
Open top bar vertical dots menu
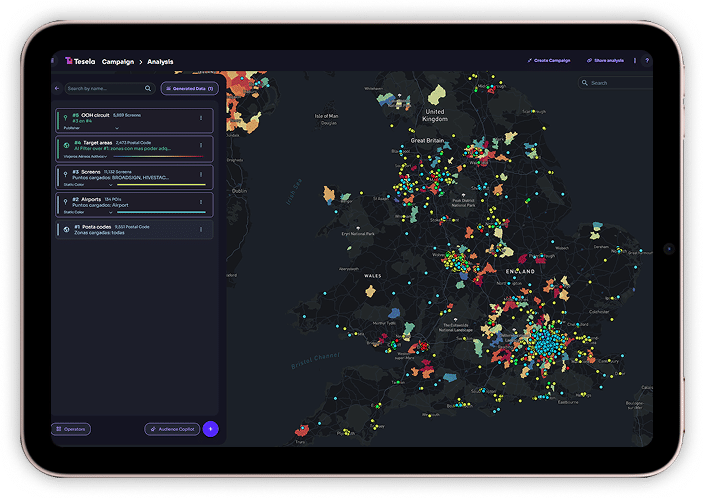635,61
